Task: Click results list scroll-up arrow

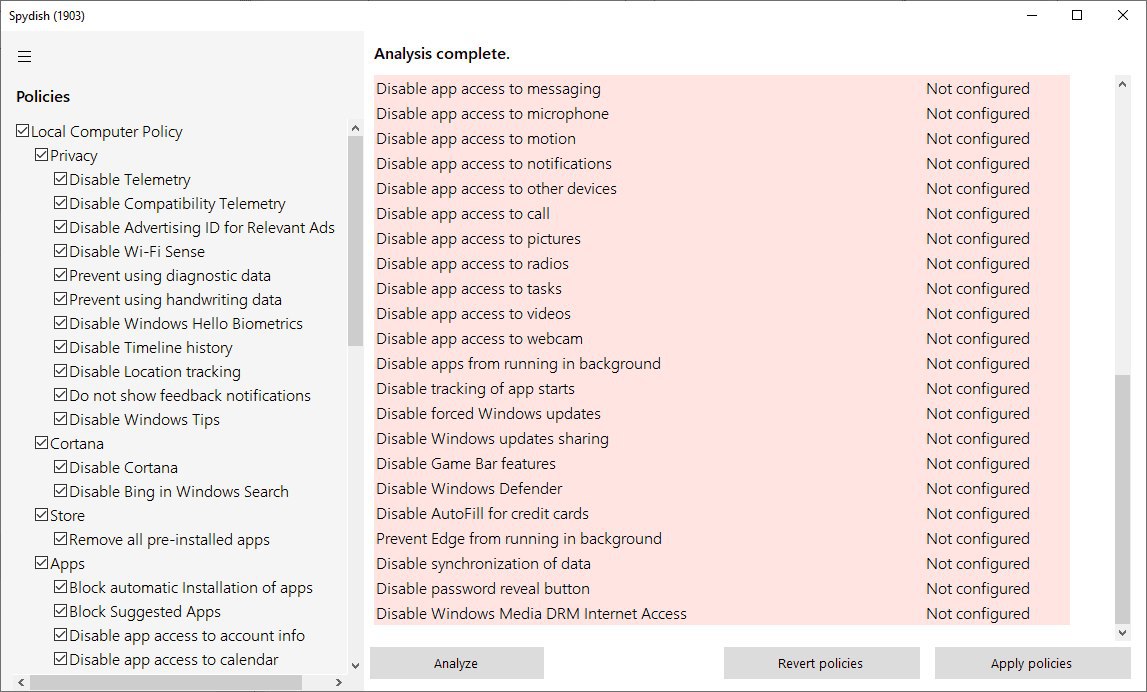Action: coord(1122,86)
